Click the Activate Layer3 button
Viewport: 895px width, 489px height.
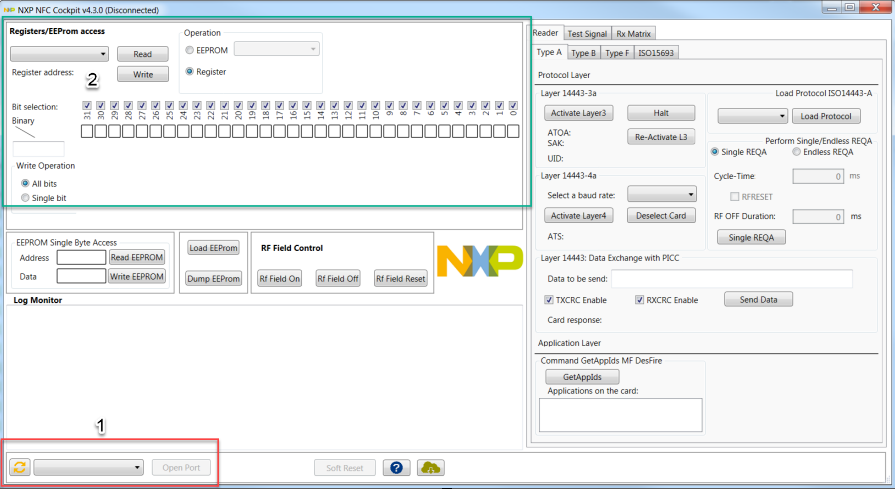click(579, 113)
